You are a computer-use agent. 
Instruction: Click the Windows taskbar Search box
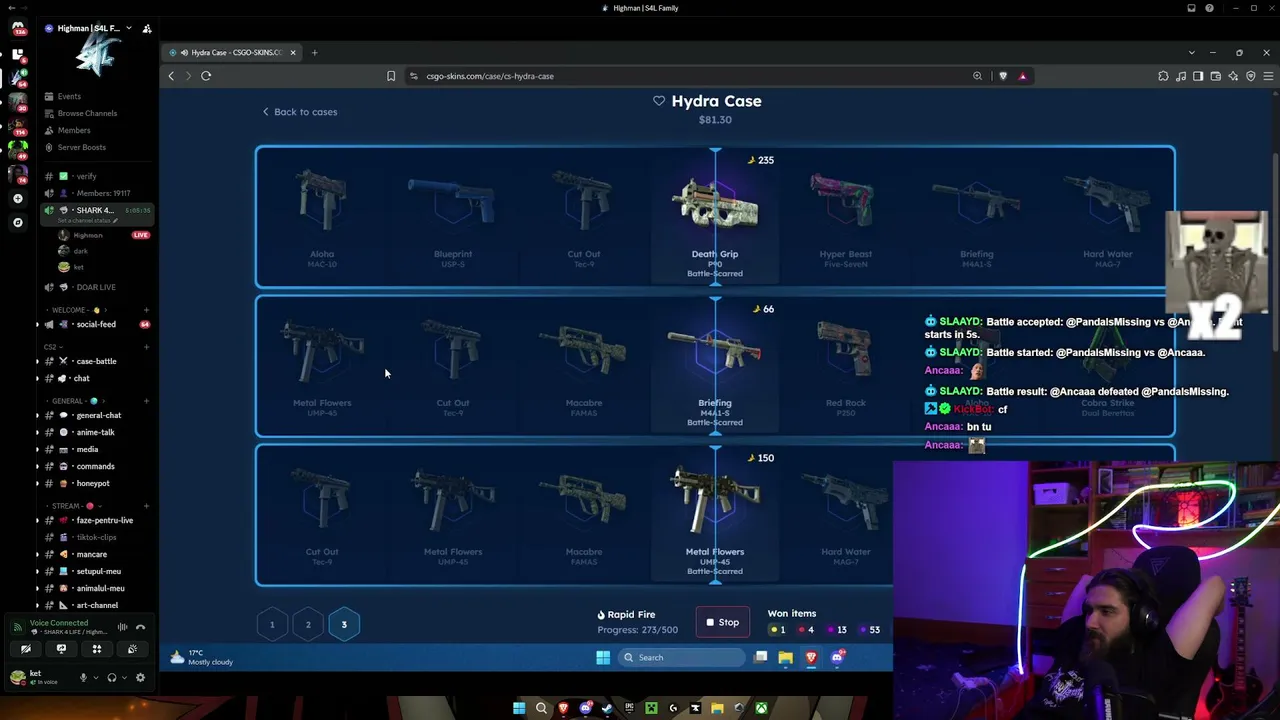tap(681, 657)
